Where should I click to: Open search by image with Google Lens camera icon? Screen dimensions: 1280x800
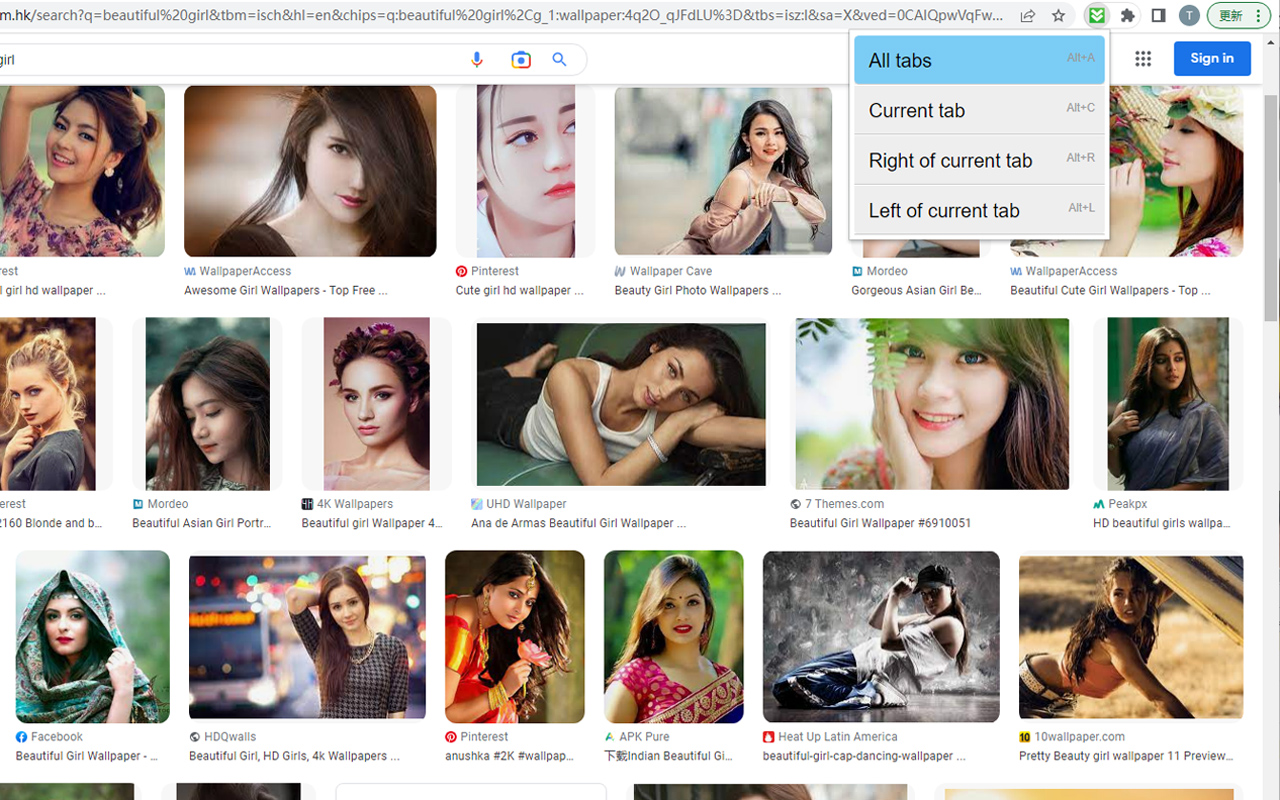point(520,59)
